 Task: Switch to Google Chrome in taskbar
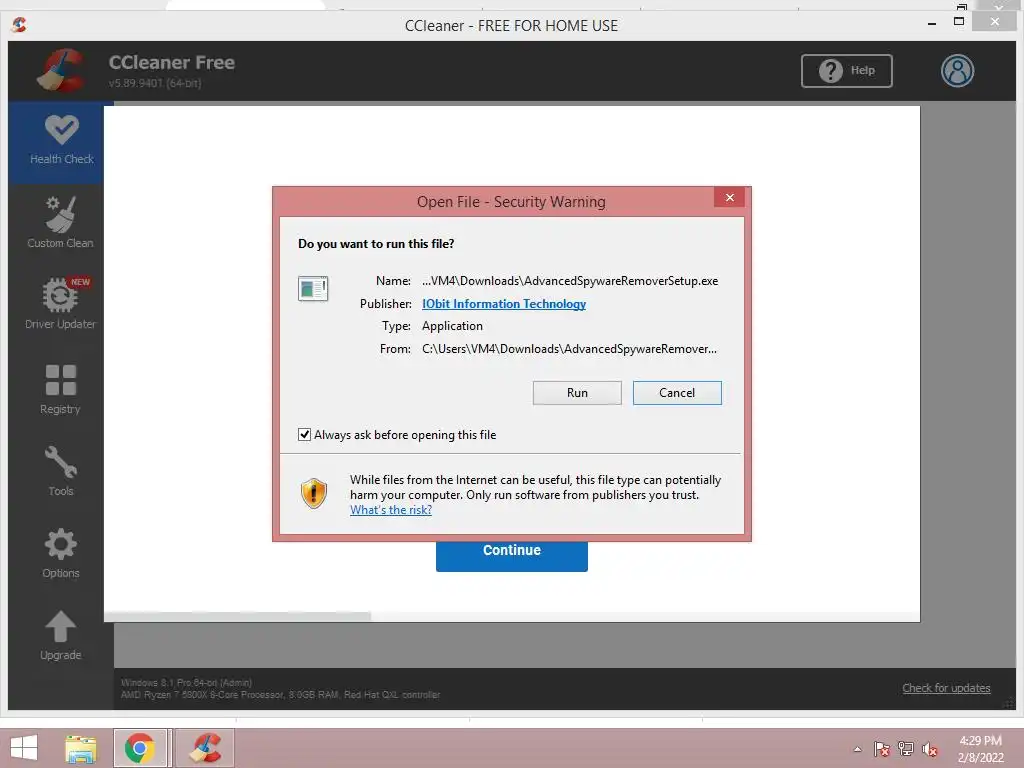coord(140,748)
